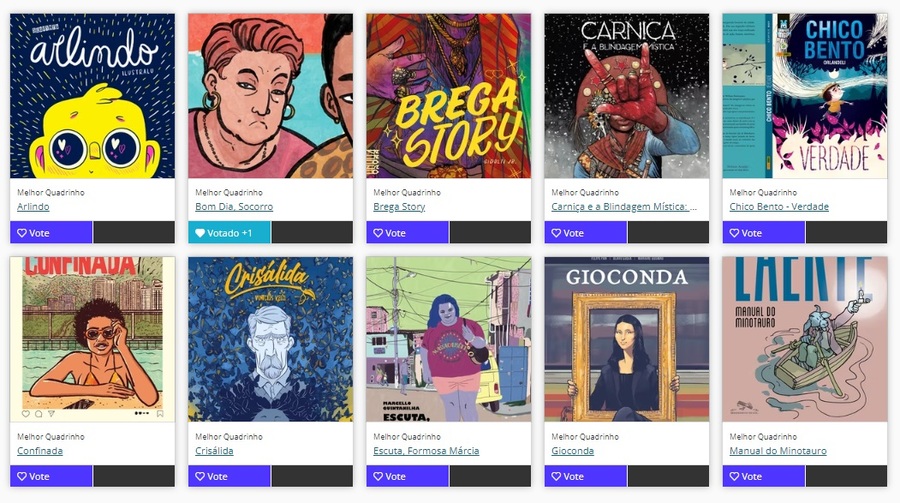Click the Confinada cover artwork
Screen dimensions: 900x503
pos(92,339)
